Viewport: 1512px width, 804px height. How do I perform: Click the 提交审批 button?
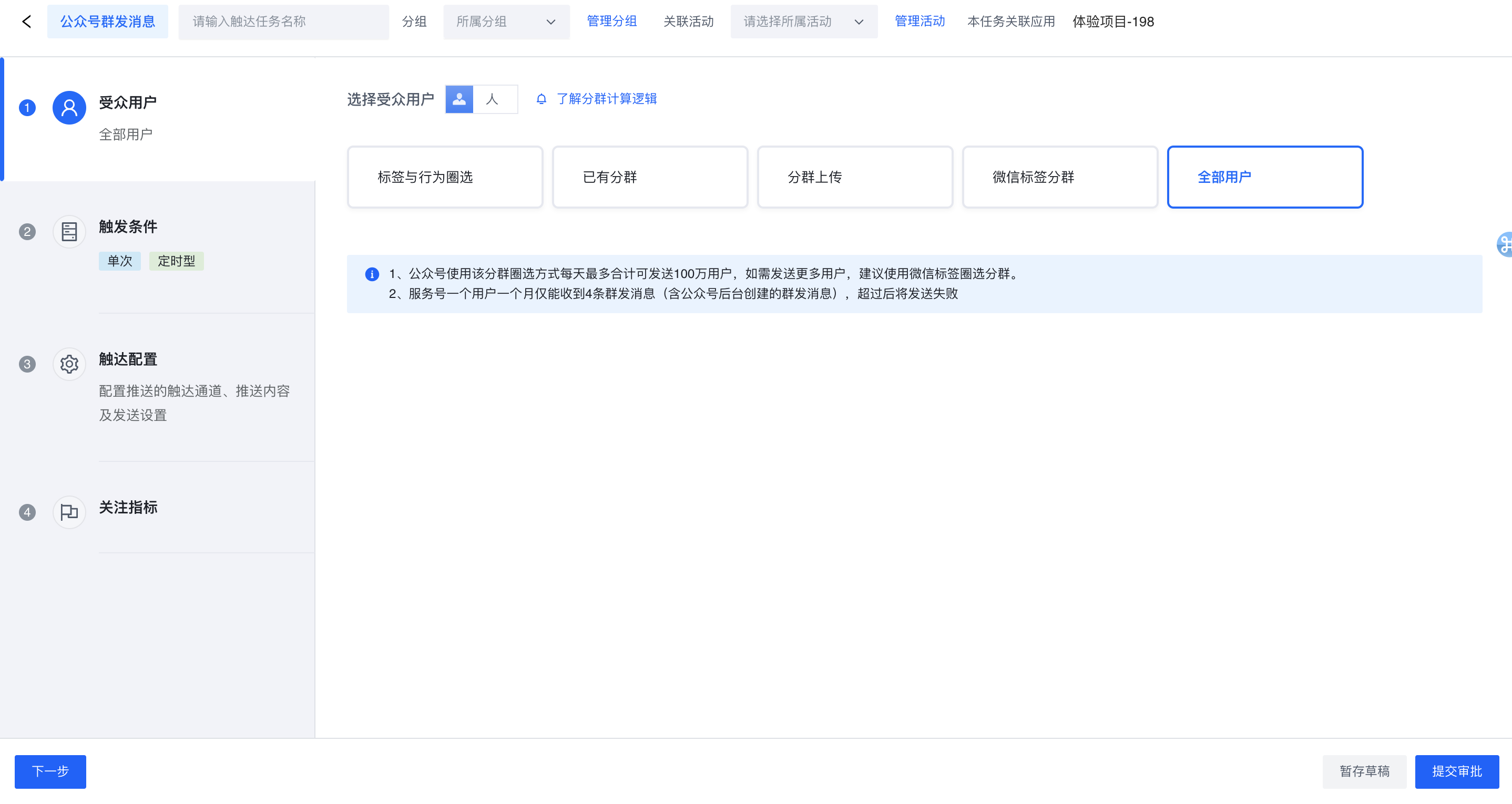(1456, 770)
